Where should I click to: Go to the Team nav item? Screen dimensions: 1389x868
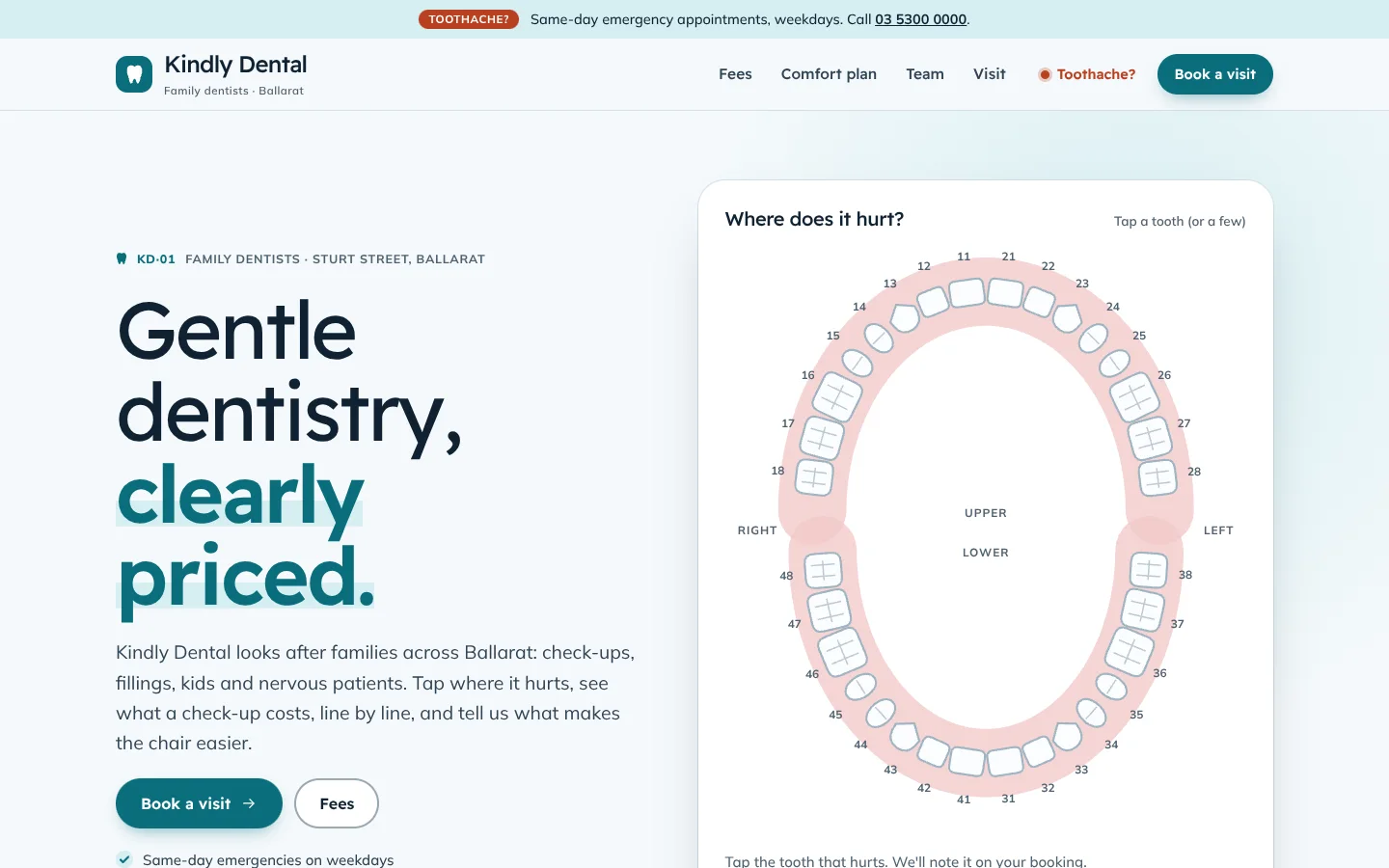pyautogui.click(x=925, y=74)
